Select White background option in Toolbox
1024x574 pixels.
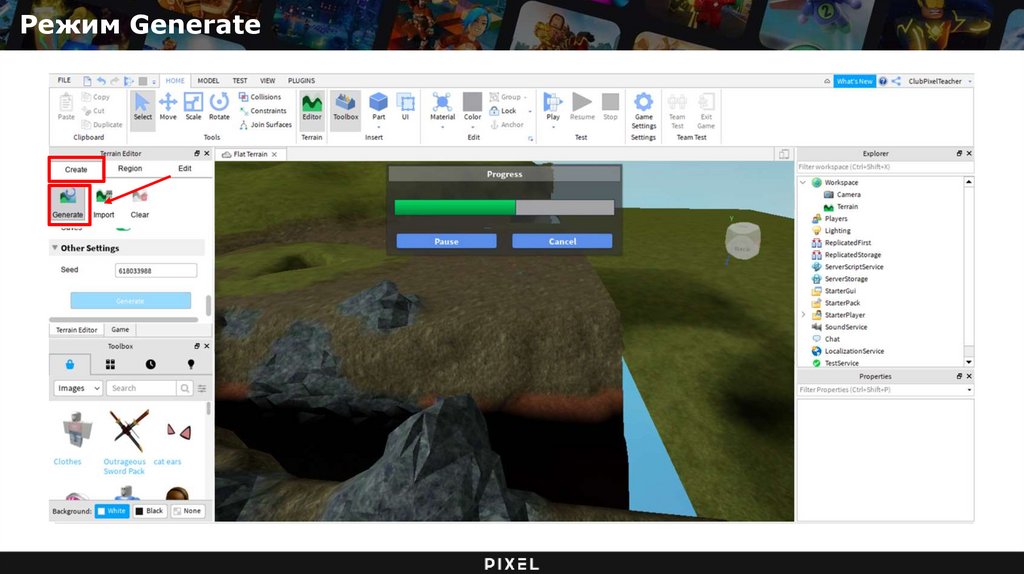point(111,511)
